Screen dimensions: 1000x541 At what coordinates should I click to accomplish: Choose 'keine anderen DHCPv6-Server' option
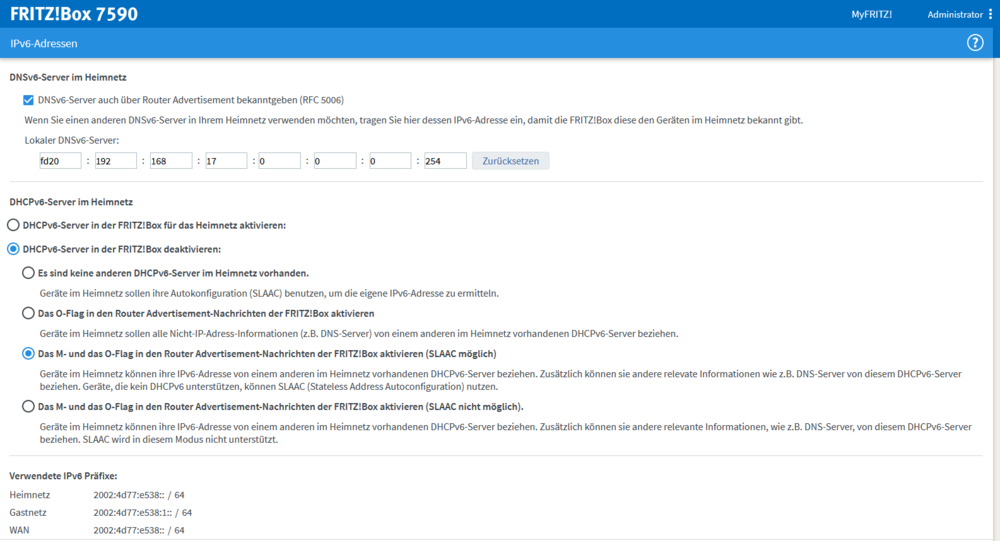click(29, 273)
